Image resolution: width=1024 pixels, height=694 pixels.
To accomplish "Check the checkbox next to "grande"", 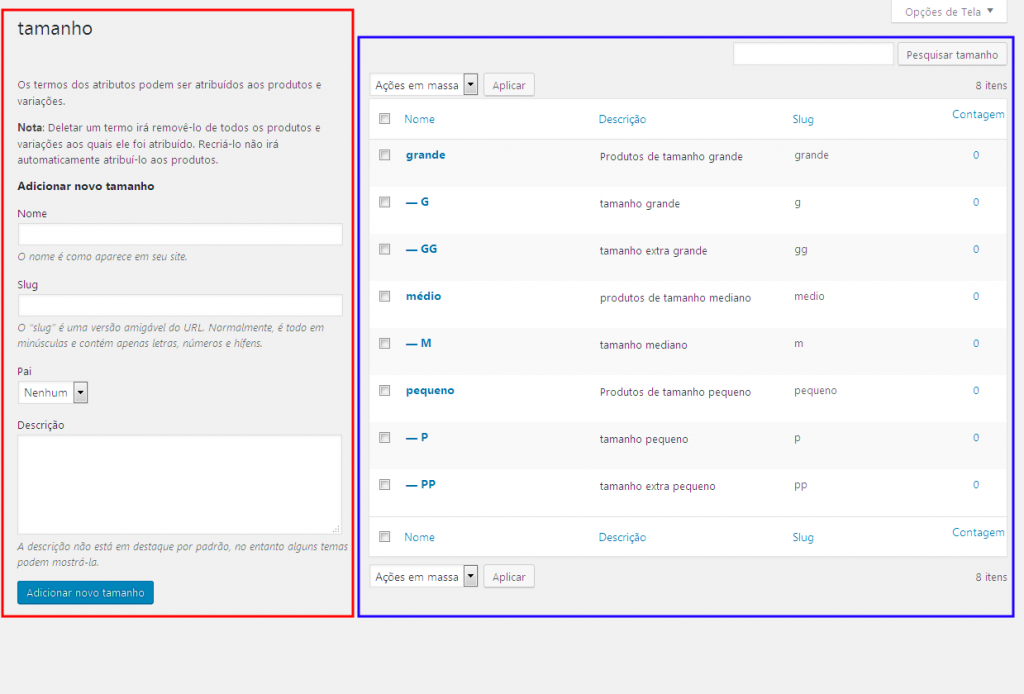I will click(384, 155).
